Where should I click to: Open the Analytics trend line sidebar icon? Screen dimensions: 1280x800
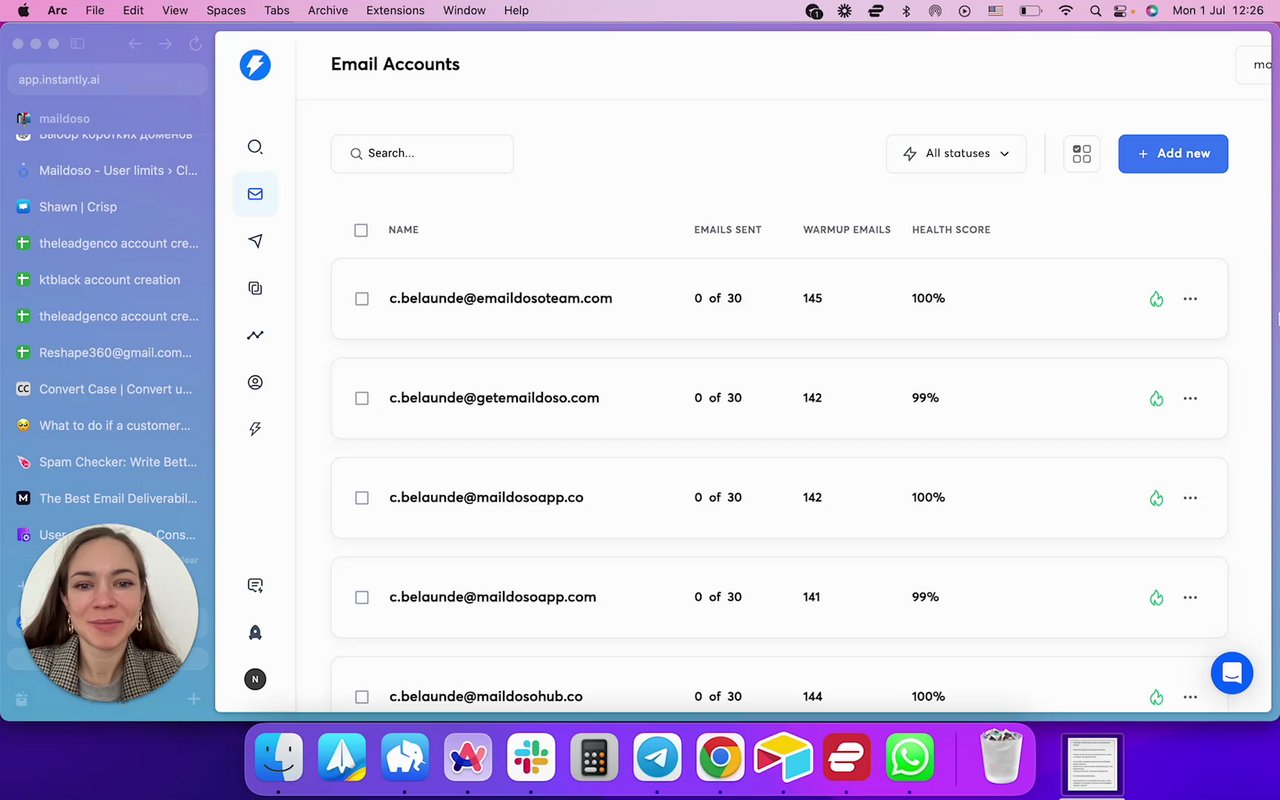[x=255, y=335]
